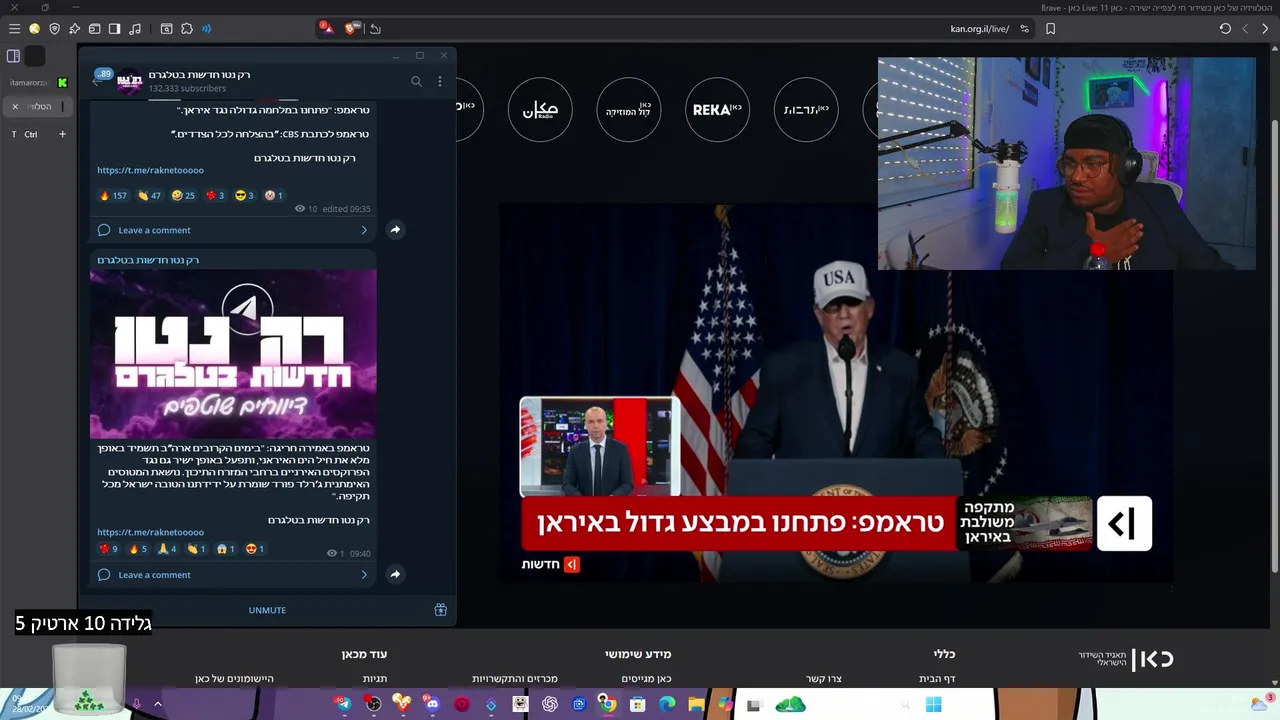Viewport: 1280px width, 720px height.
Task: Click the share arrow icon in address bar
Action: [375, 29]
